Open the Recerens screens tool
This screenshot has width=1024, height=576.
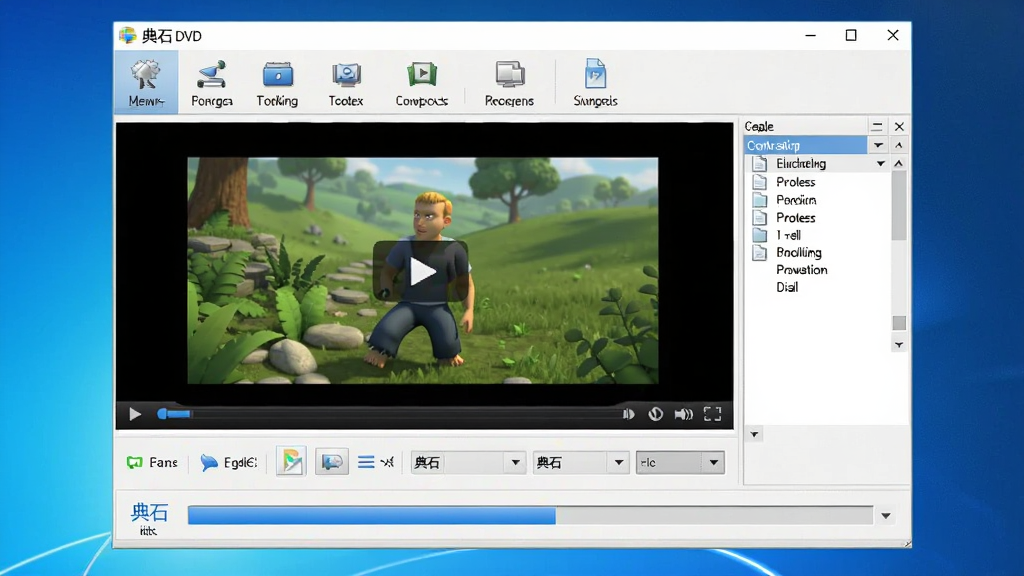pos(509,83)
